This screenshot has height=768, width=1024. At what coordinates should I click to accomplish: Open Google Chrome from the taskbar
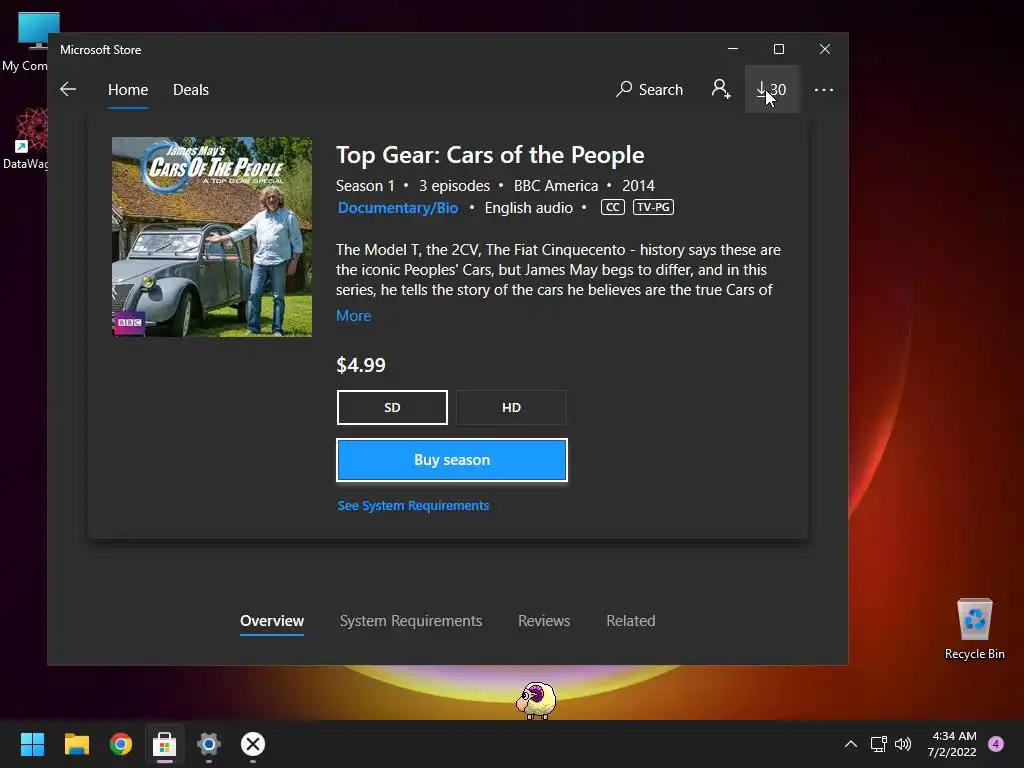(x=121, y=744)
